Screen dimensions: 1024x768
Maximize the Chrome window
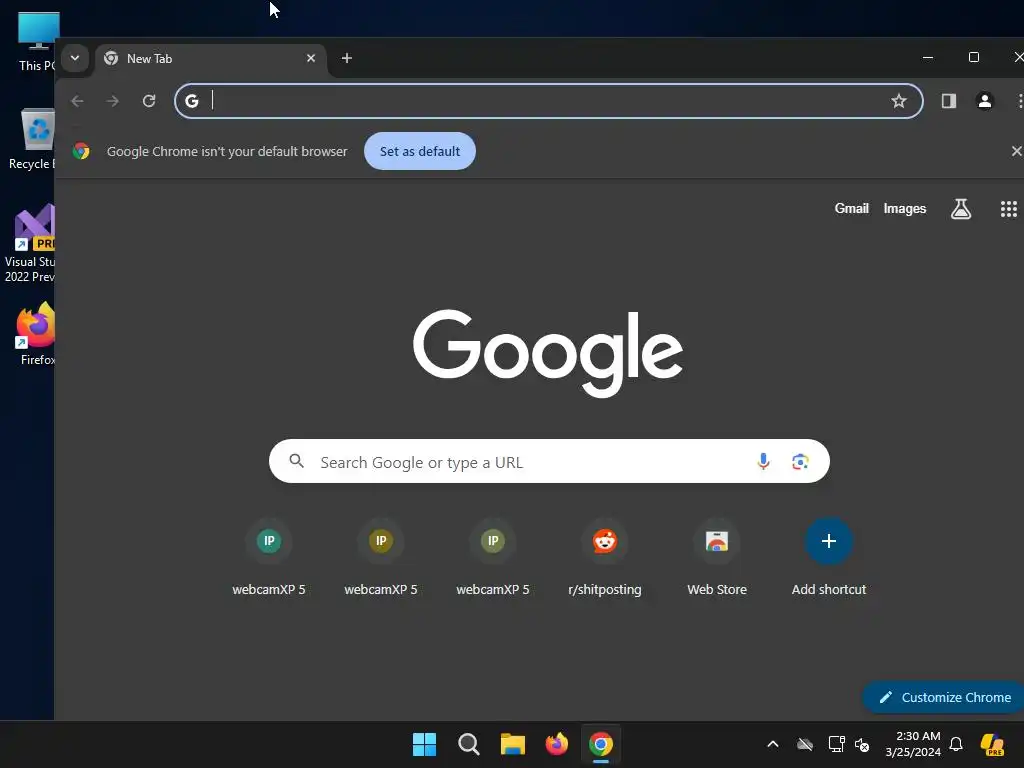pos(973,57)
